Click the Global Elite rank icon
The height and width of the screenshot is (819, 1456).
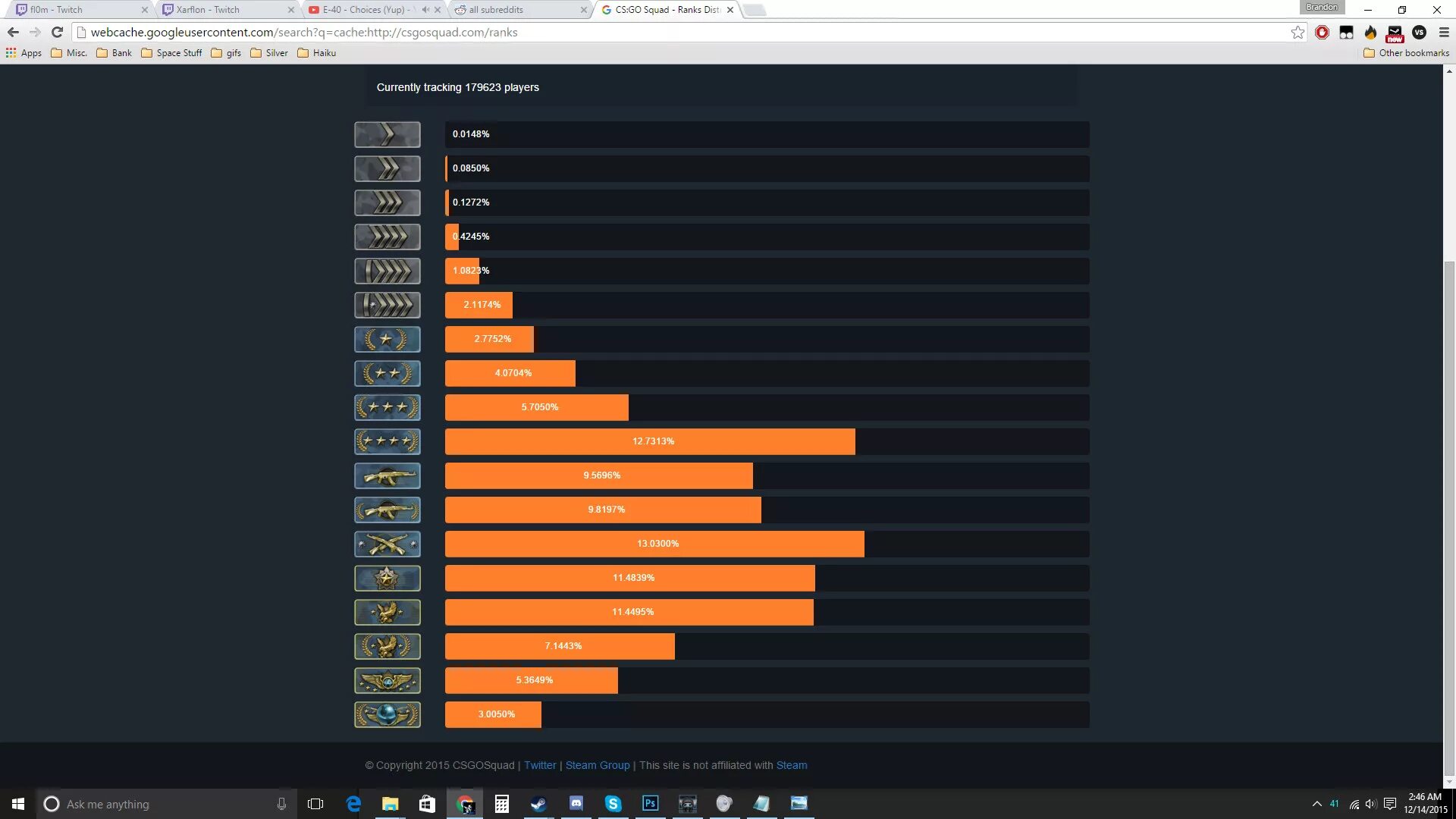coord(387,713)
